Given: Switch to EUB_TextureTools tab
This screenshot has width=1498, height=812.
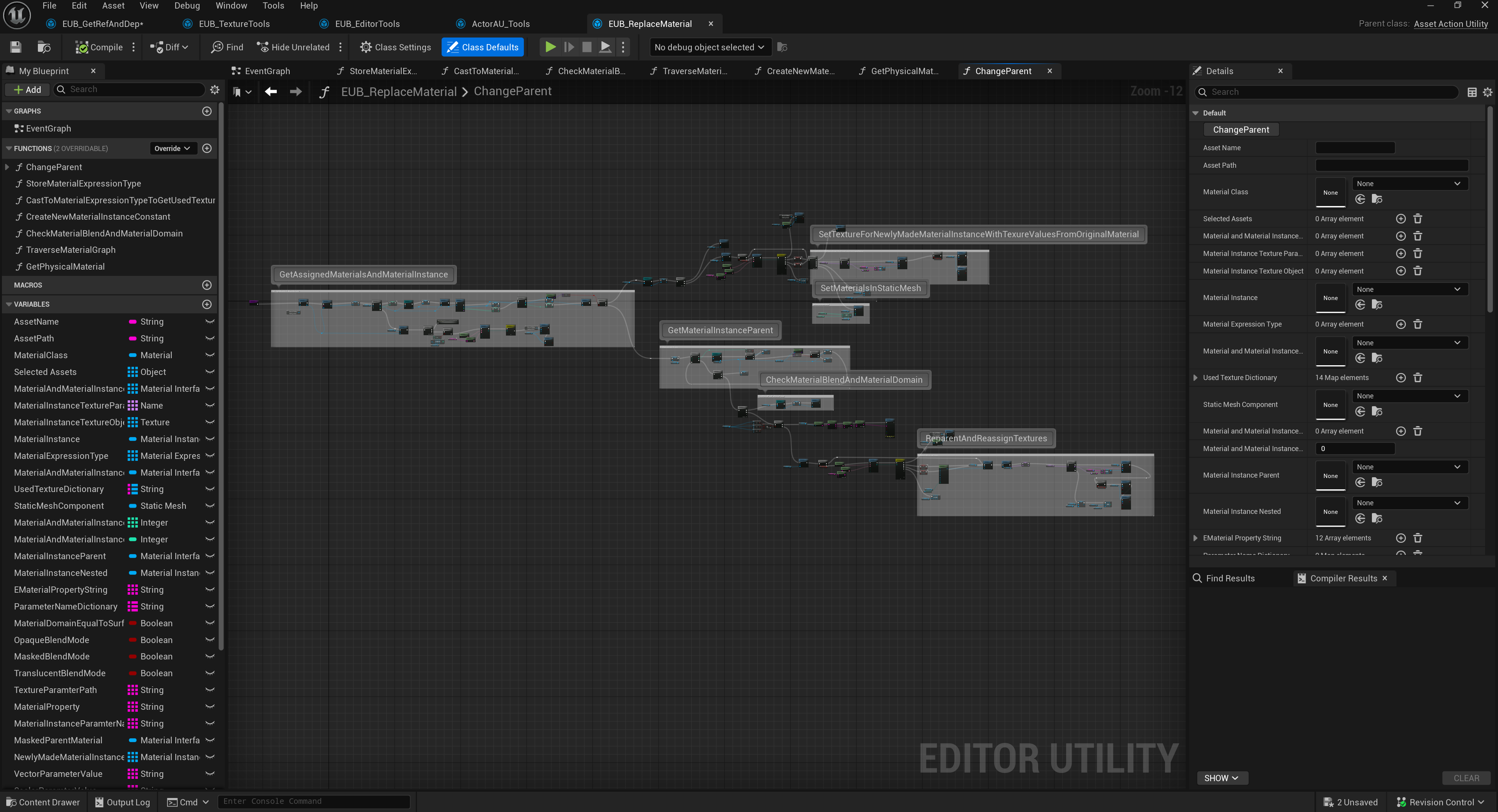Looking at the screenshot, I should [x=234, y=24].
